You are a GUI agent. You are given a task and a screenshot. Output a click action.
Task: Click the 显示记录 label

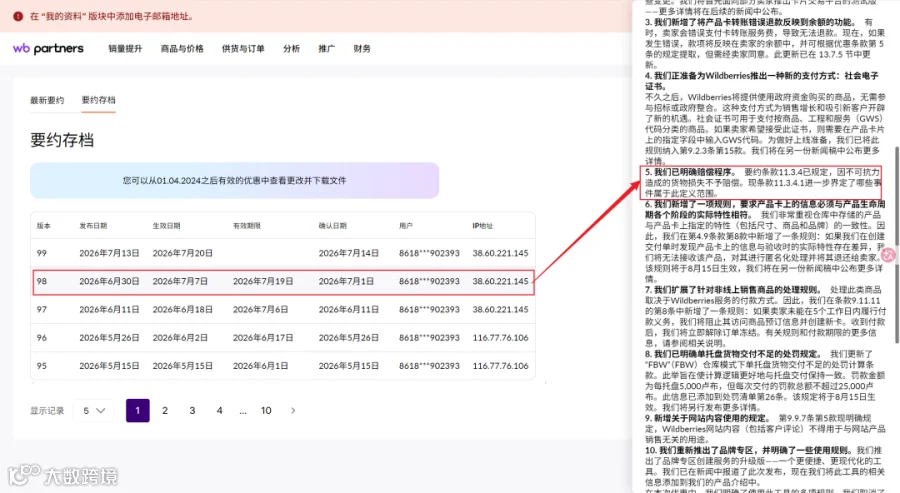click(x=47, y=411)
